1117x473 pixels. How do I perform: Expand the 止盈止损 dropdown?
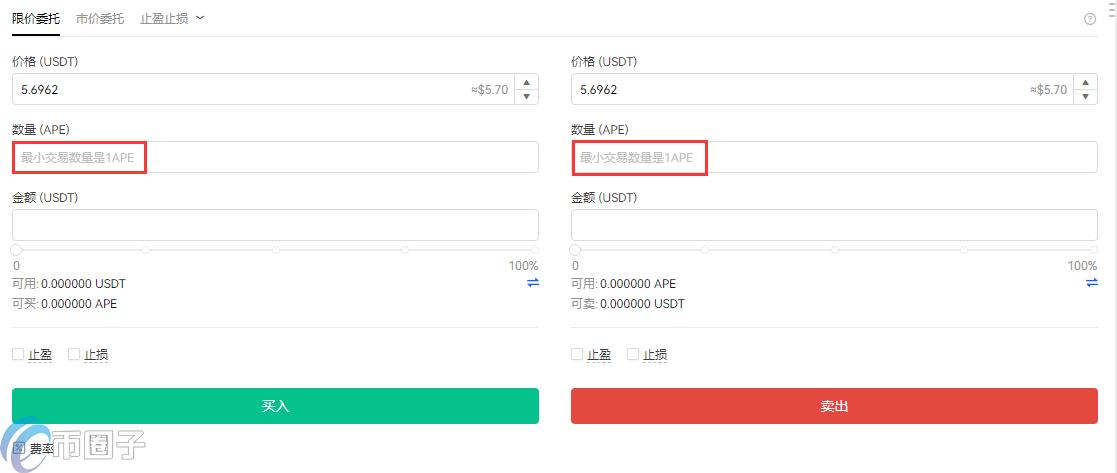coord(172,19)
